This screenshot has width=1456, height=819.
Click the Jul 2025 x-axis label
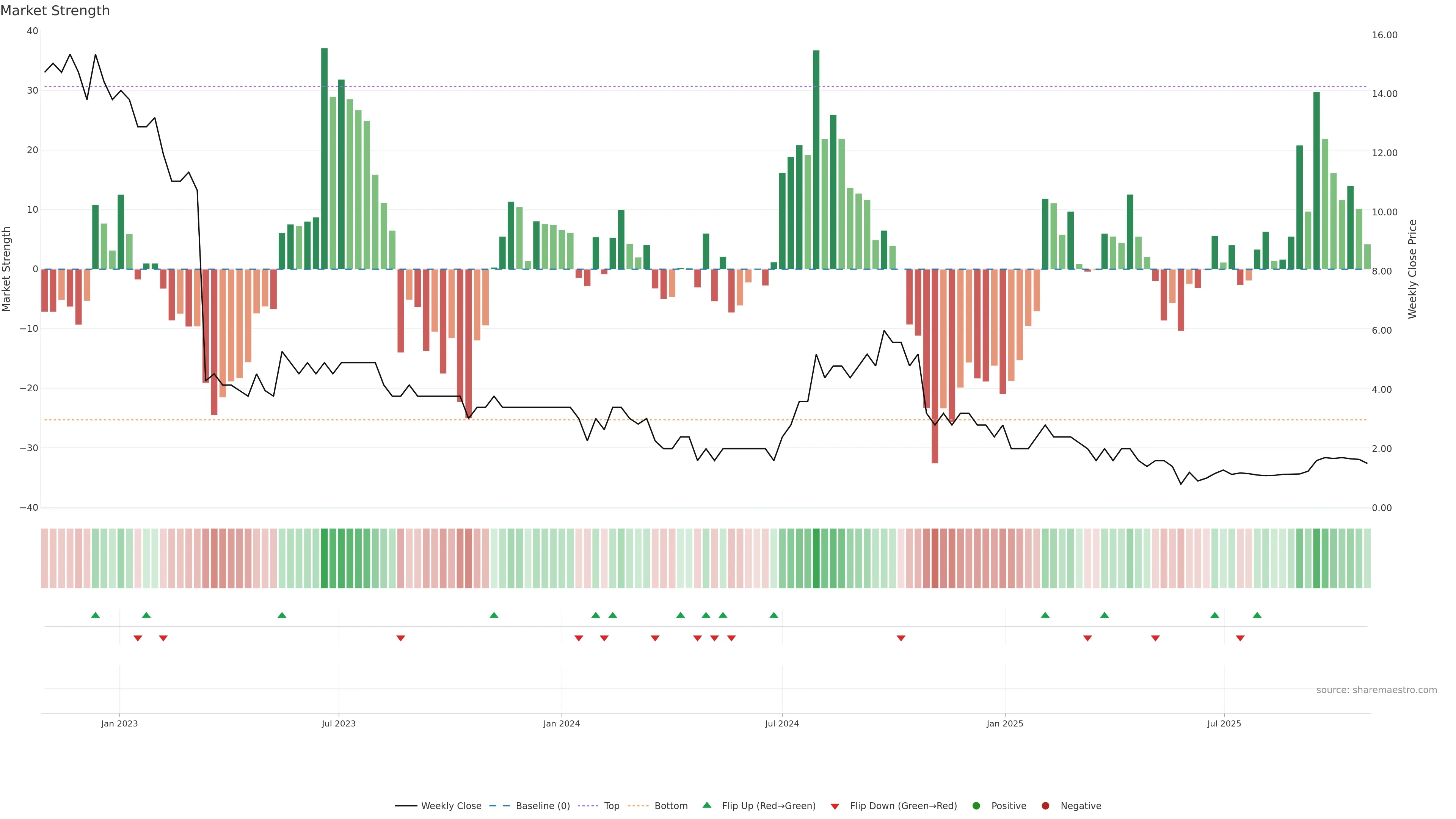coord(1224,723)
